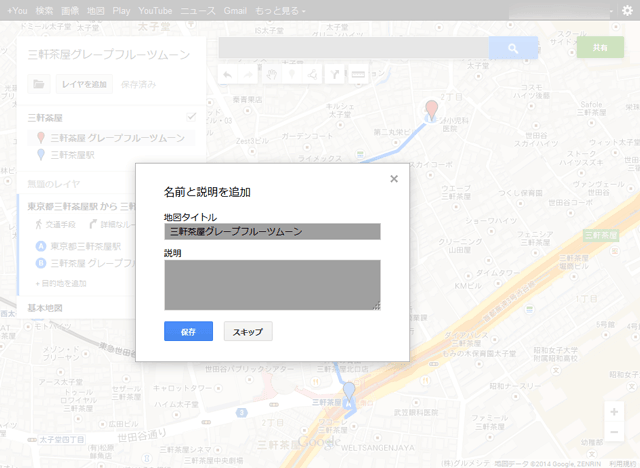This screenshot has width=640, height=468.
Task: Click 東京都三軒茶屋駅 waypoint text
Action: pyautogui.click(x=86, y=246)
